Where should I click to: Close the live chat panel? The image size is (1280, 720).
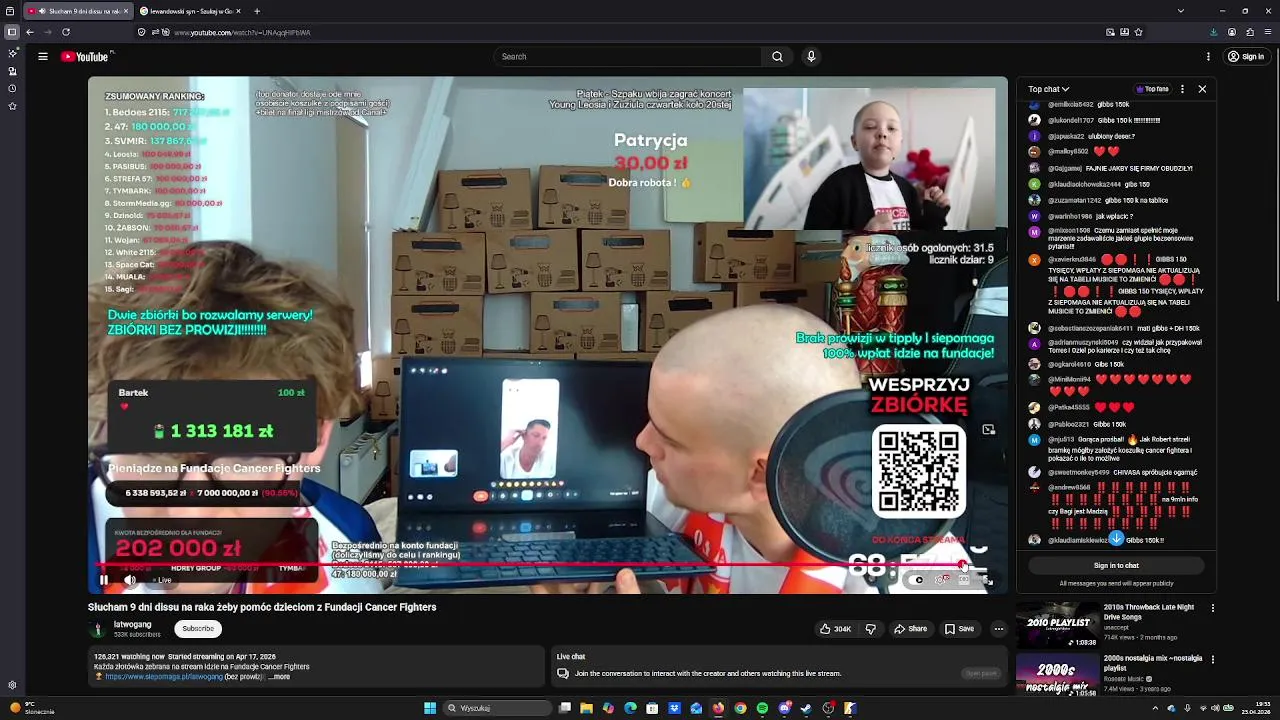[x=1202, y=89]
